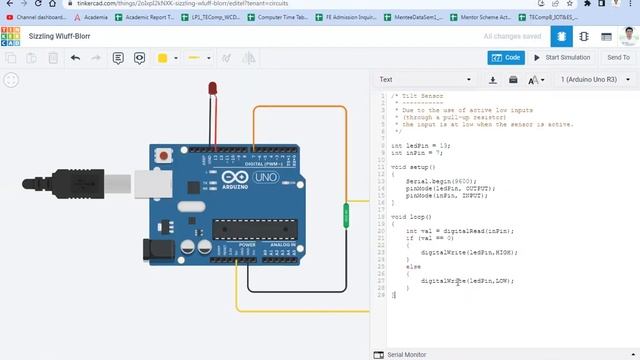The image size is (640, 360).
Task: Open the Code panel button
Action: pyautogui.click(x=506, y=58)
